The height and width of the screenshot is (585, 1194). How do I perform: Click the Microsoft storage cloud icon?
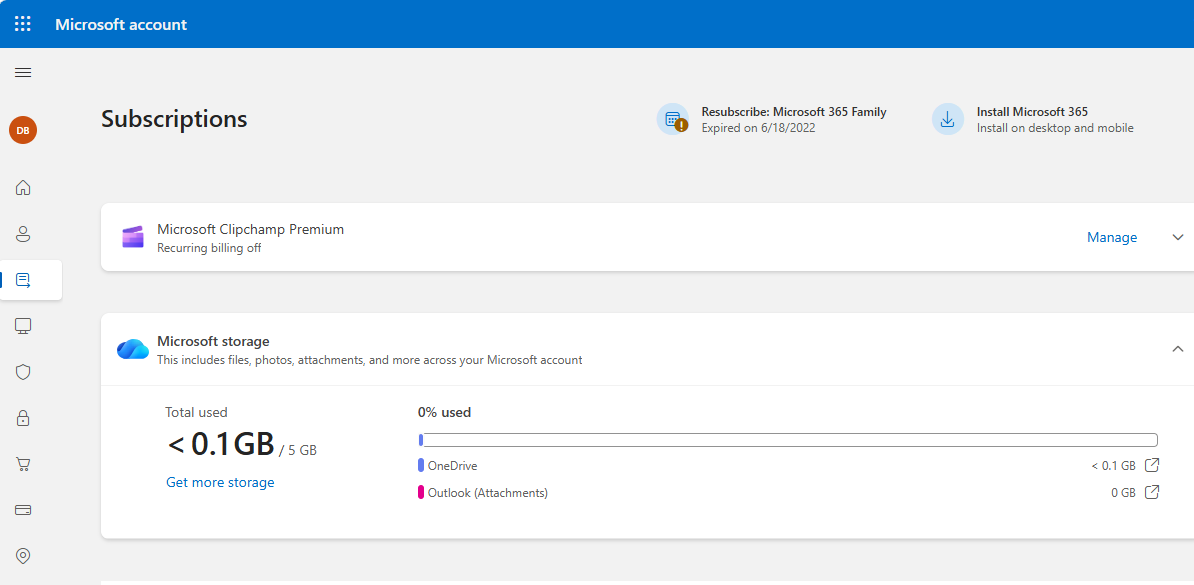point(132,349)
